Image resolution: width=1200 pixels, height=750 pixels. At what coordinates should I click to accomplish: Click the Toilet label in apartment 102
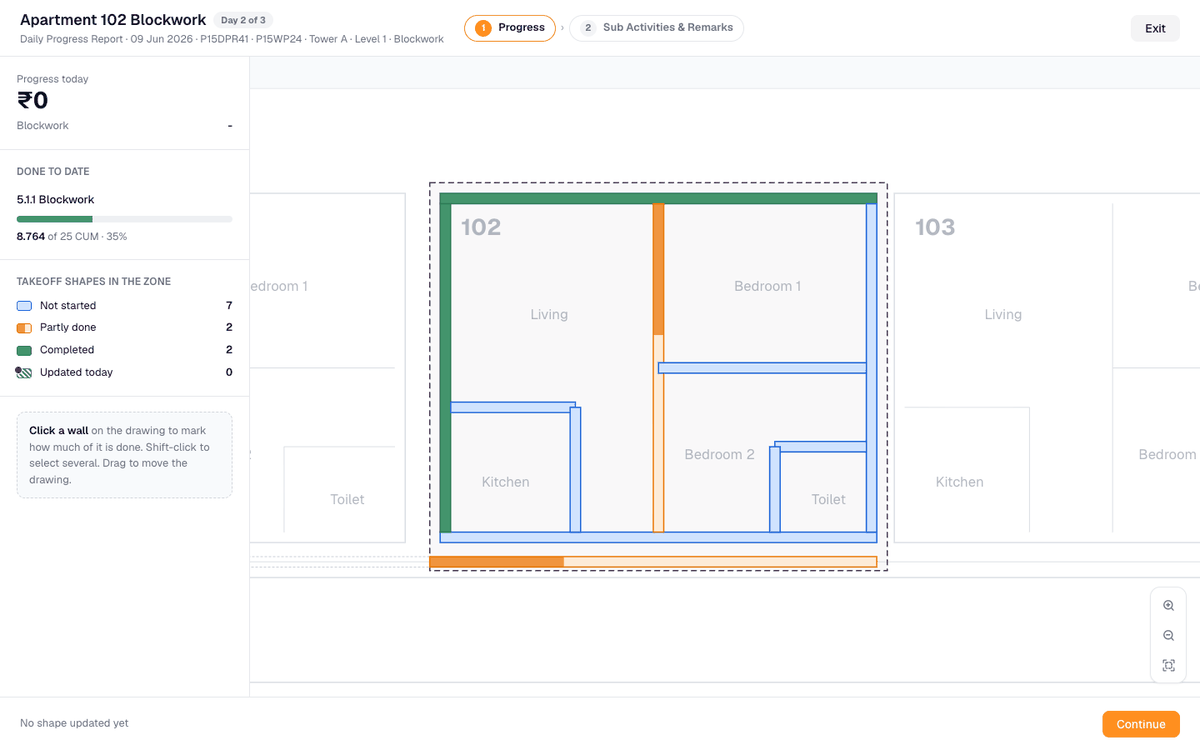click(828, 499)
